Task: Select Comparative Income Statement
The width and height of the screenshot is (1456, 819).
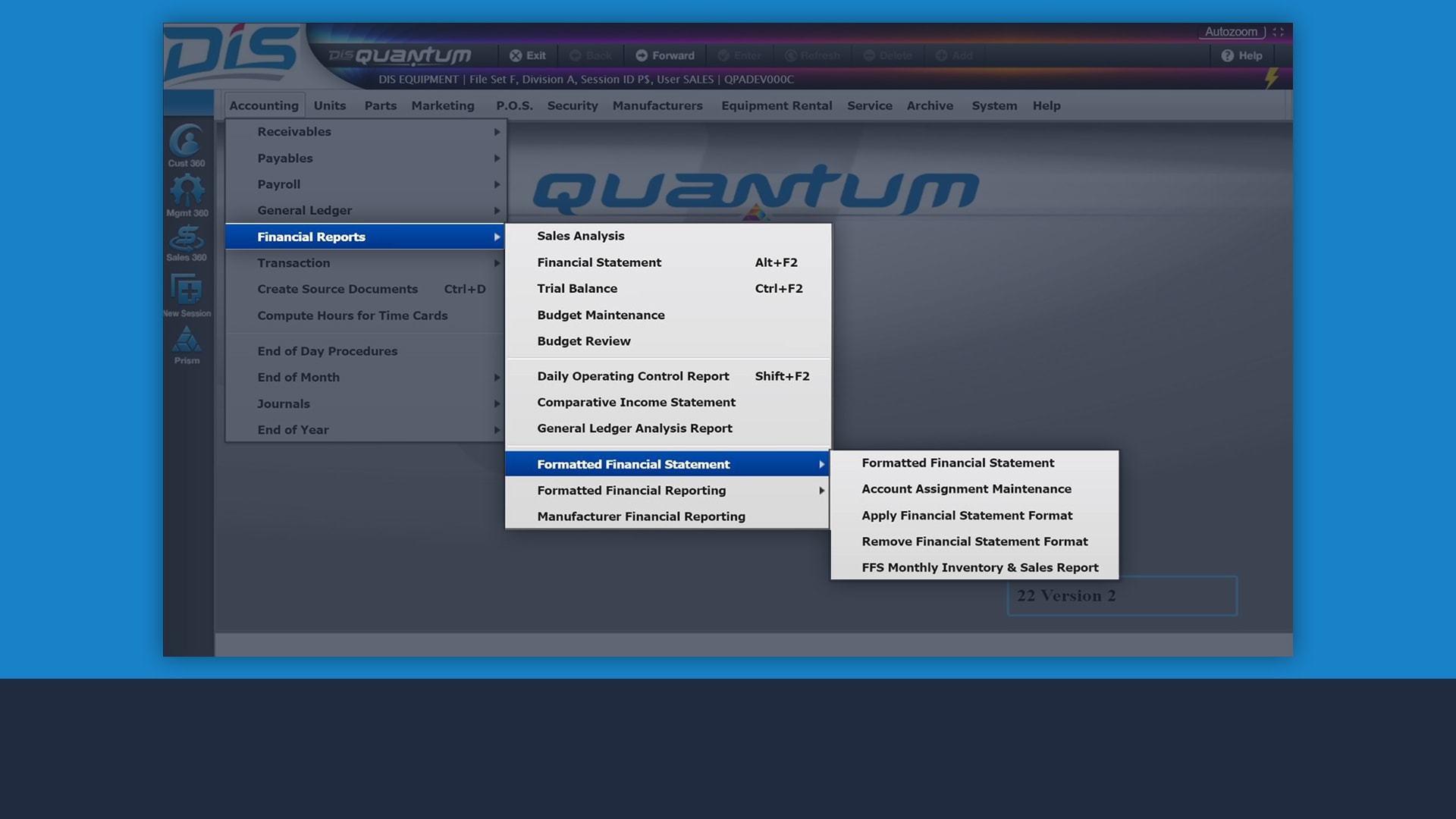Action: [668, 402]
